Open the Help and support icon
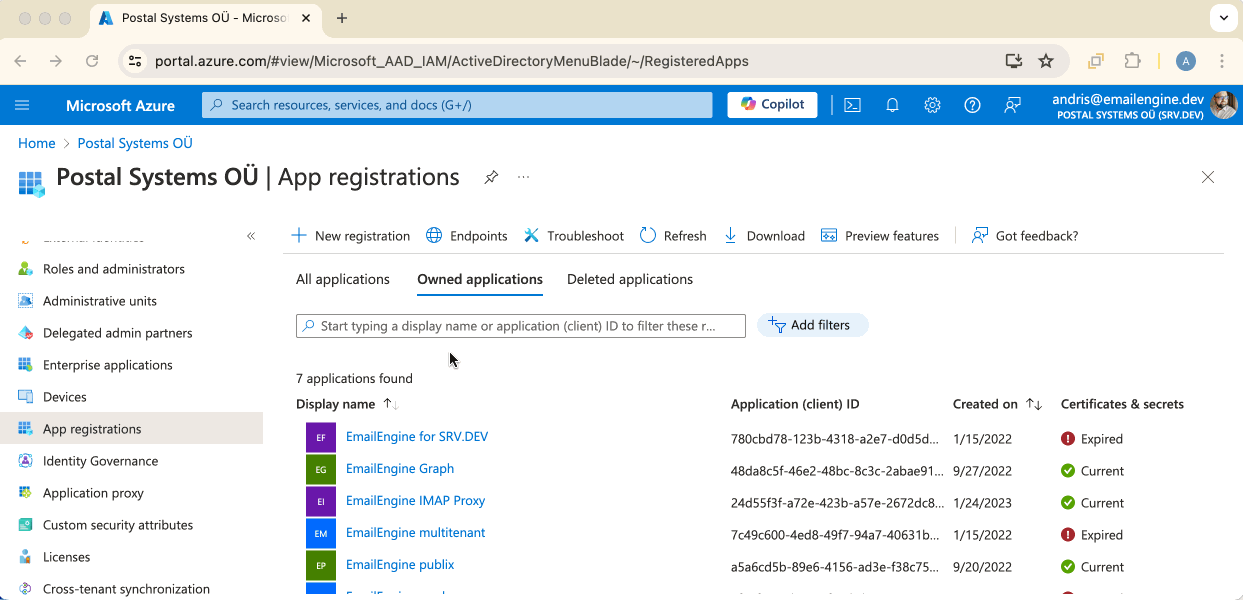Screen dimensions: 1243x600 972,104
